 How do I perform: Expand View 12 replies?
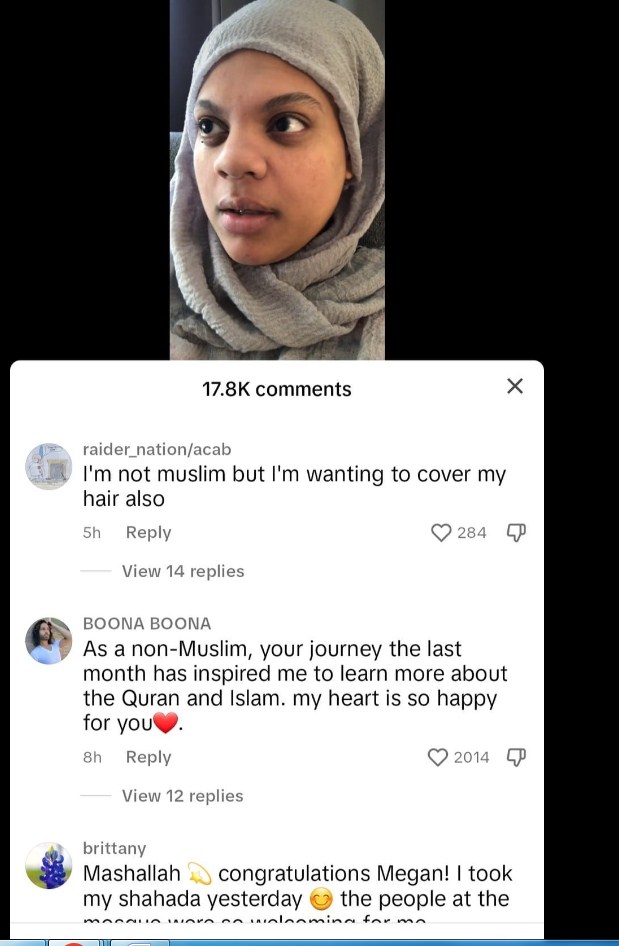(x=182, y=796)
